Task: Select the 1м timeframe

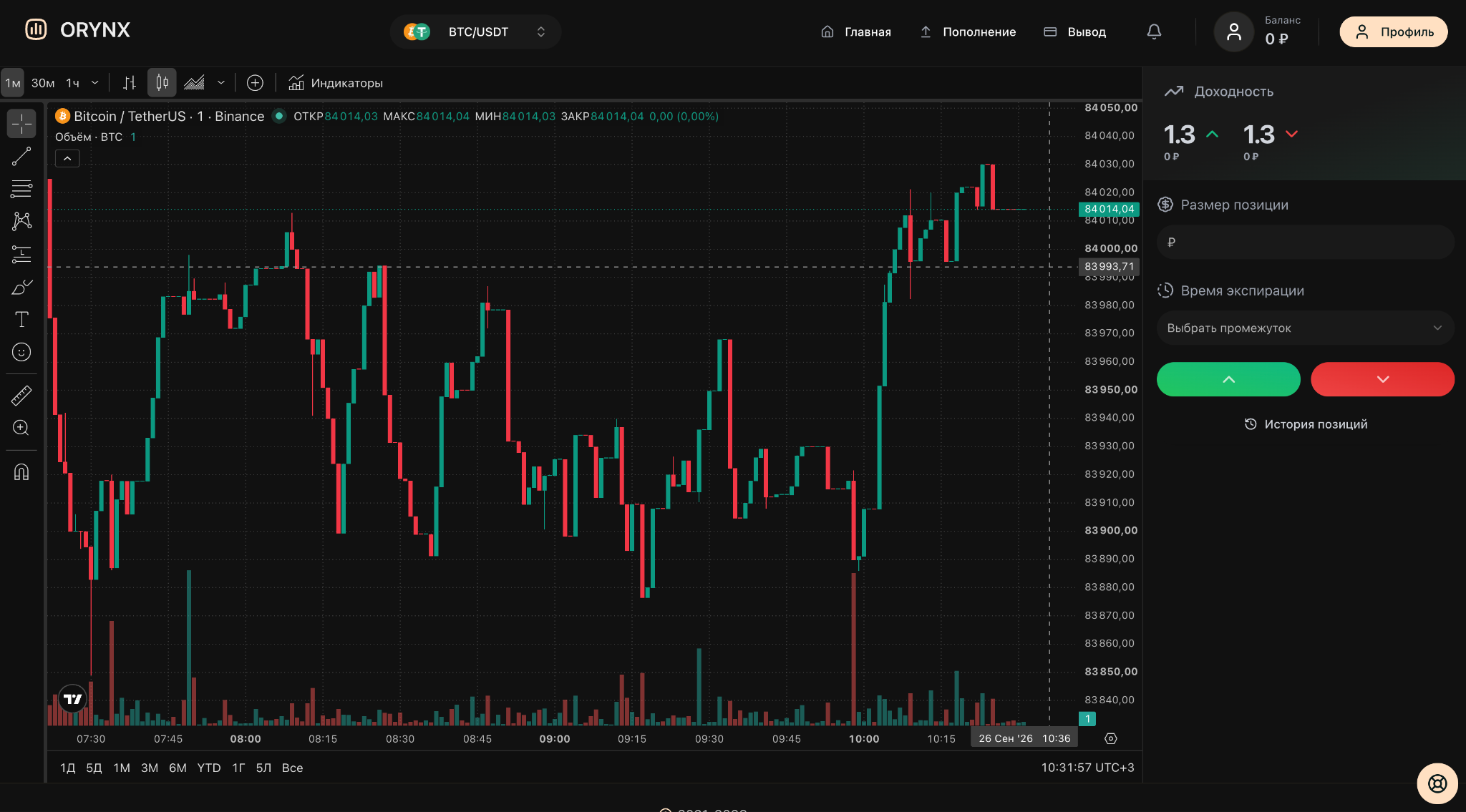Action: [x=13, y=83]
